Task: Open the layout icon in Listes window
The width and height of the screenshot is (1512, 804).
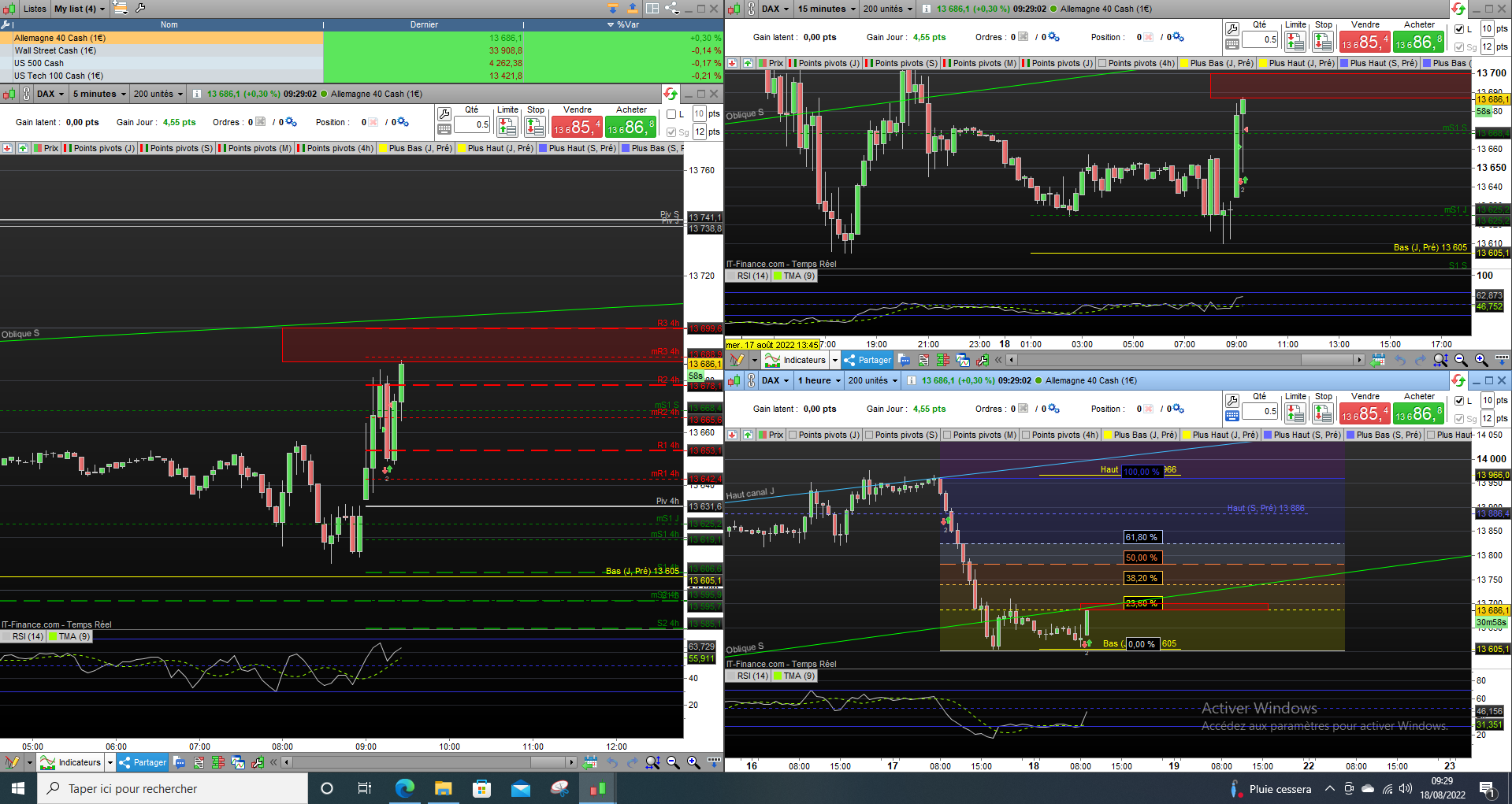Action: coord(652,8)
